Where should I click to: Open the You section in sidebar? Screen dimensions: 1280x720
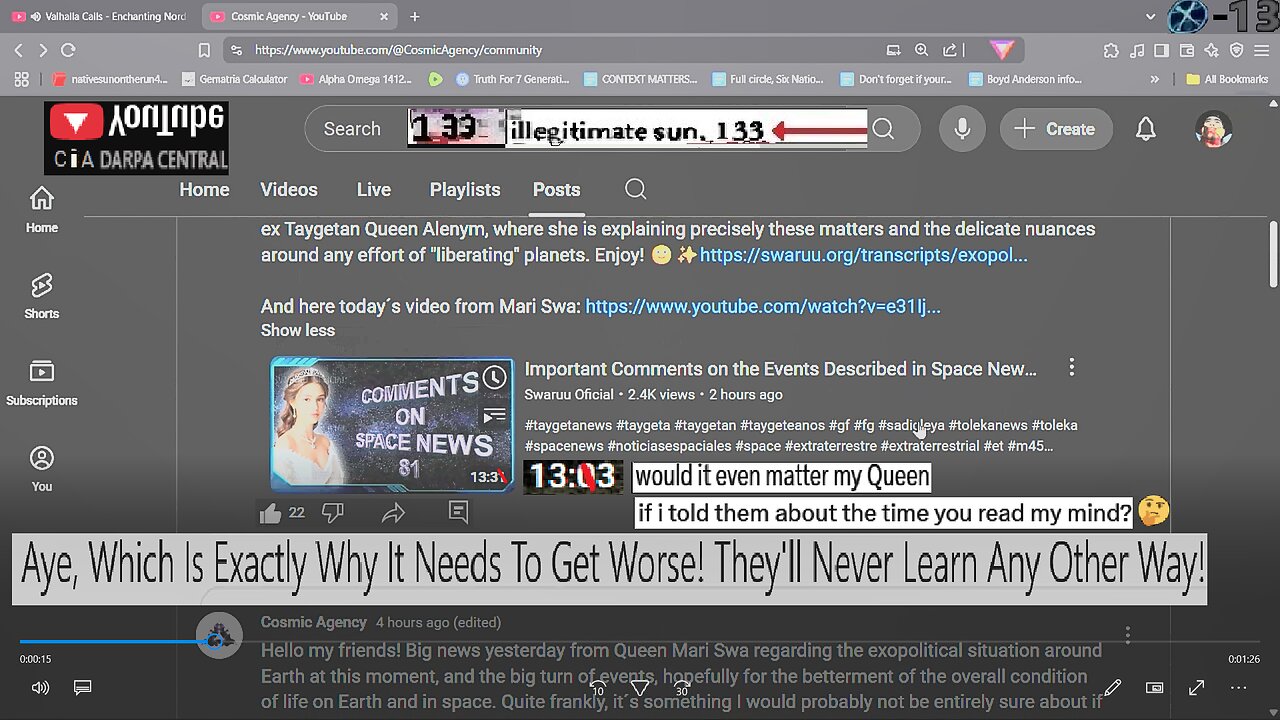click(x=42, y=469)
